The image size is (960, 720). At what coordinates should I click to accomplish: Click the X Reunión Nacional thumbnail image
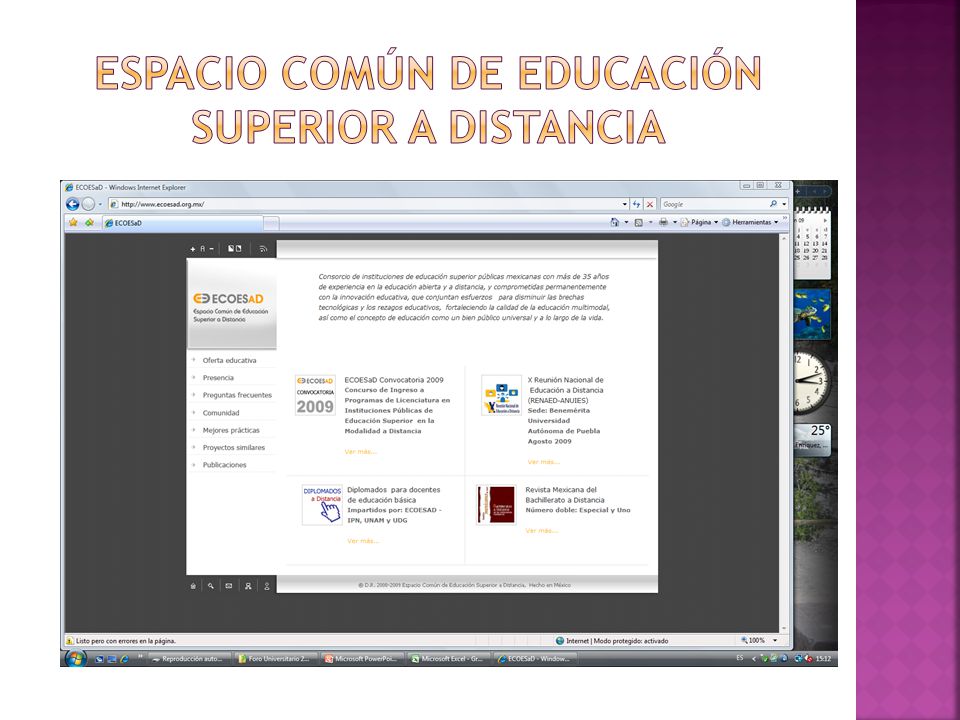coord(501,395)
